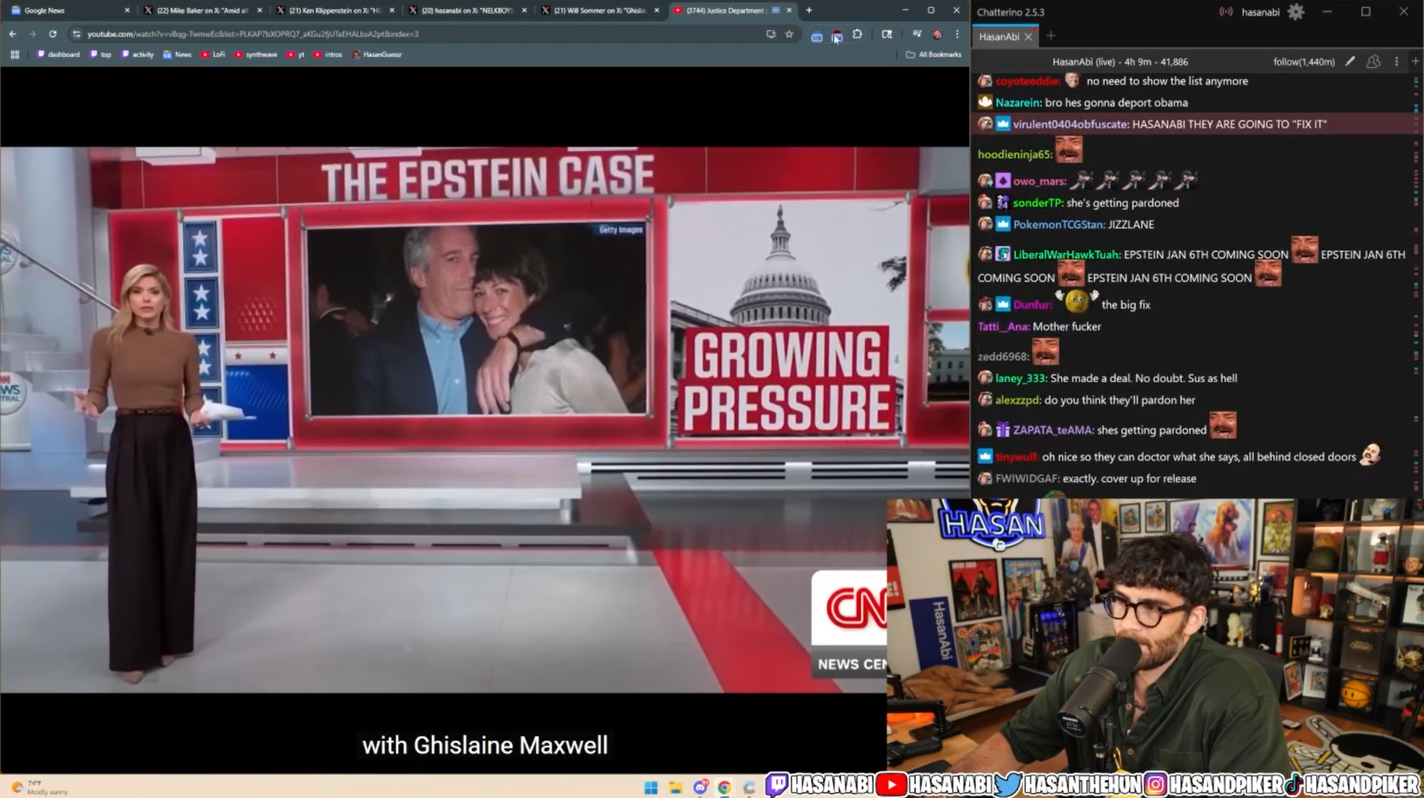The image size is (1424, 798).
Task: Click username sonderTP in chat
Action: pos(1038,203)
